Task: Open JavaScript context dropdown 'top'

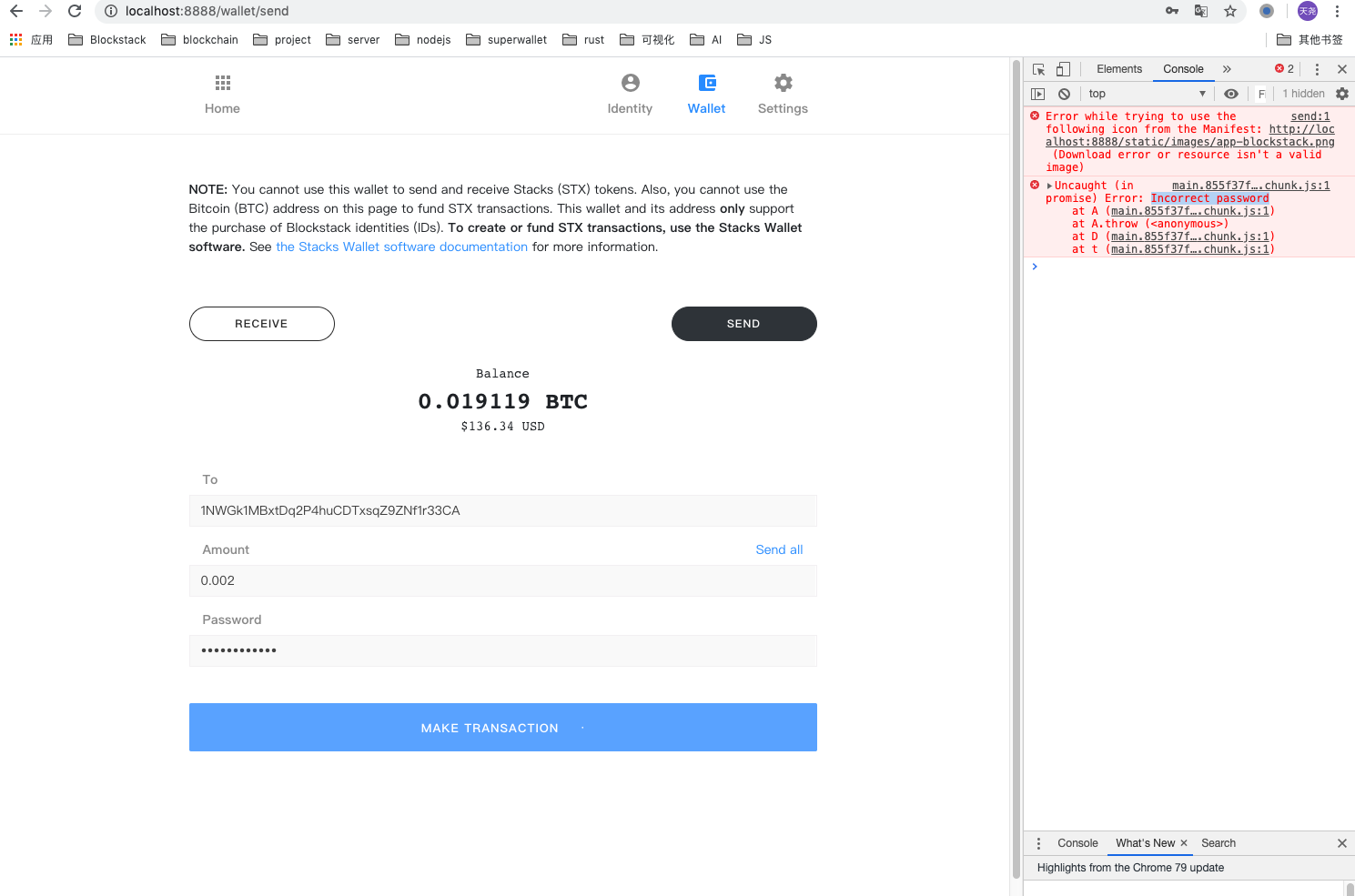Action: [1148, 94]
